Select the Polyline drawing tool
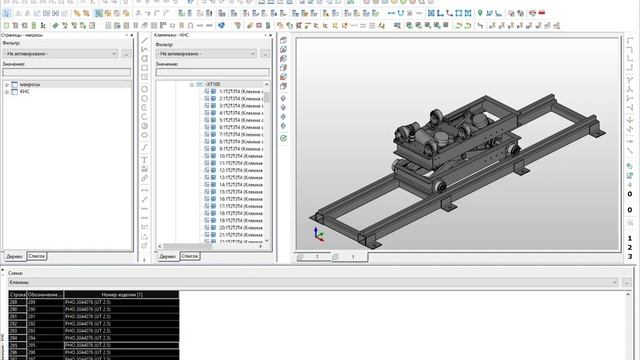Viewport: 640px width, 360px height. pyautogui.click(x=144, y=49)
